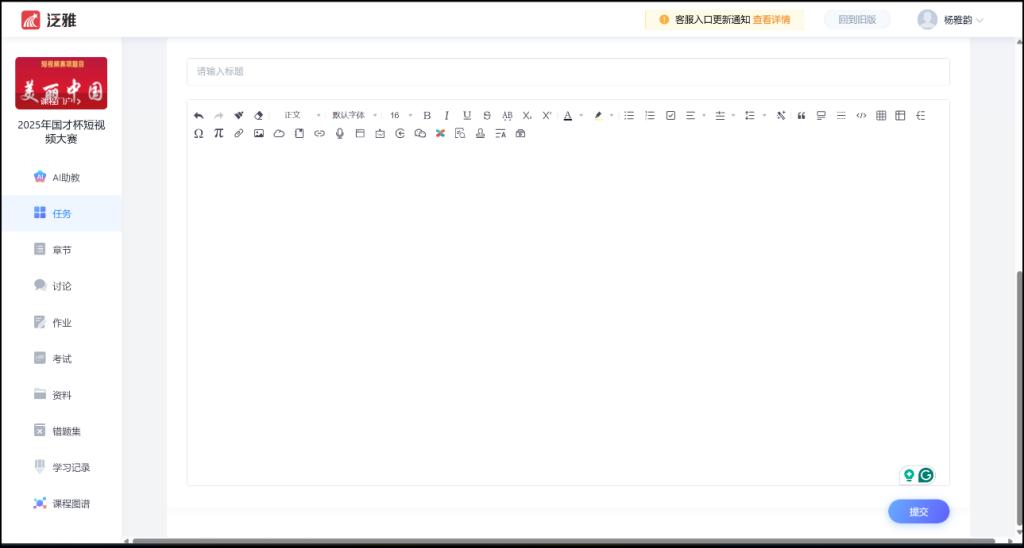
Task: Toggle subscript formatting
Action: click(x=527, y=116)
